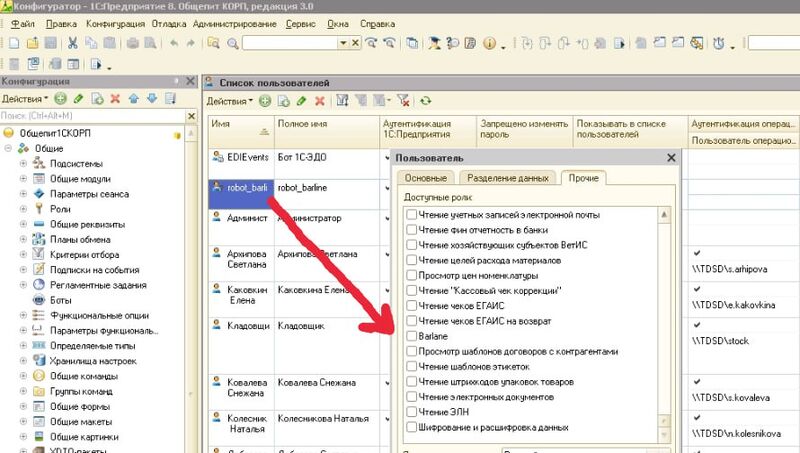800x453 pixels.
Task: Click the green Add icon in the Configuration panel
Action: (61, 98)
